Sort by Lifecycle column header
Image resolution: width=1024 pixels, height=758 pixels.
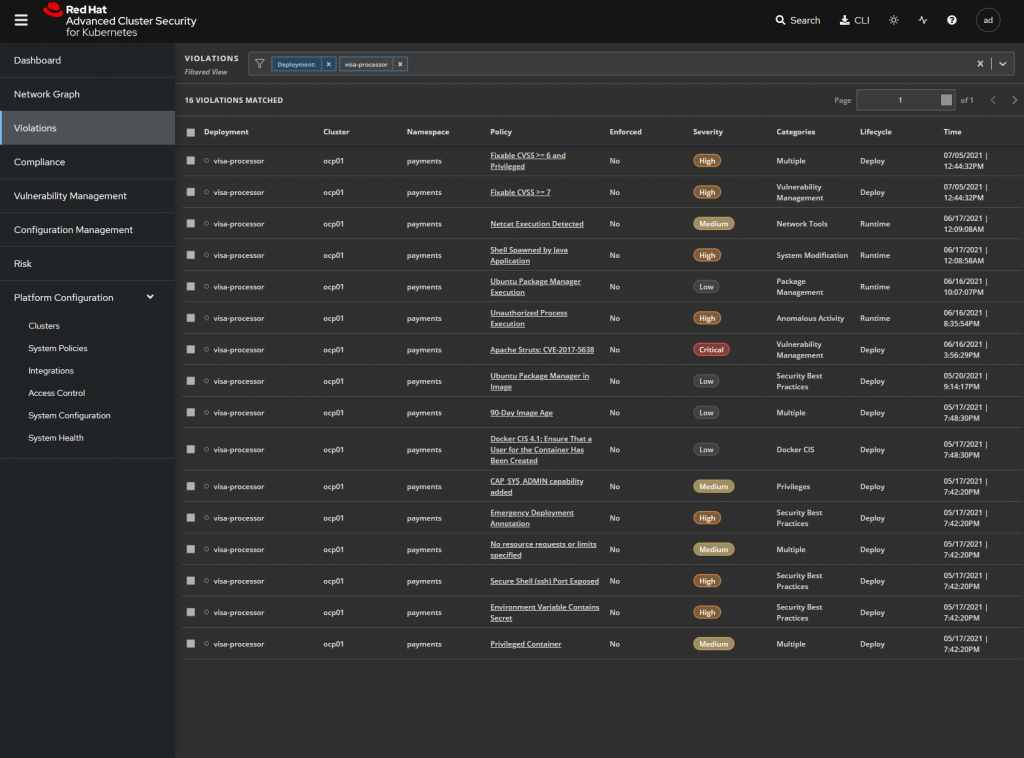coord(875,132)
